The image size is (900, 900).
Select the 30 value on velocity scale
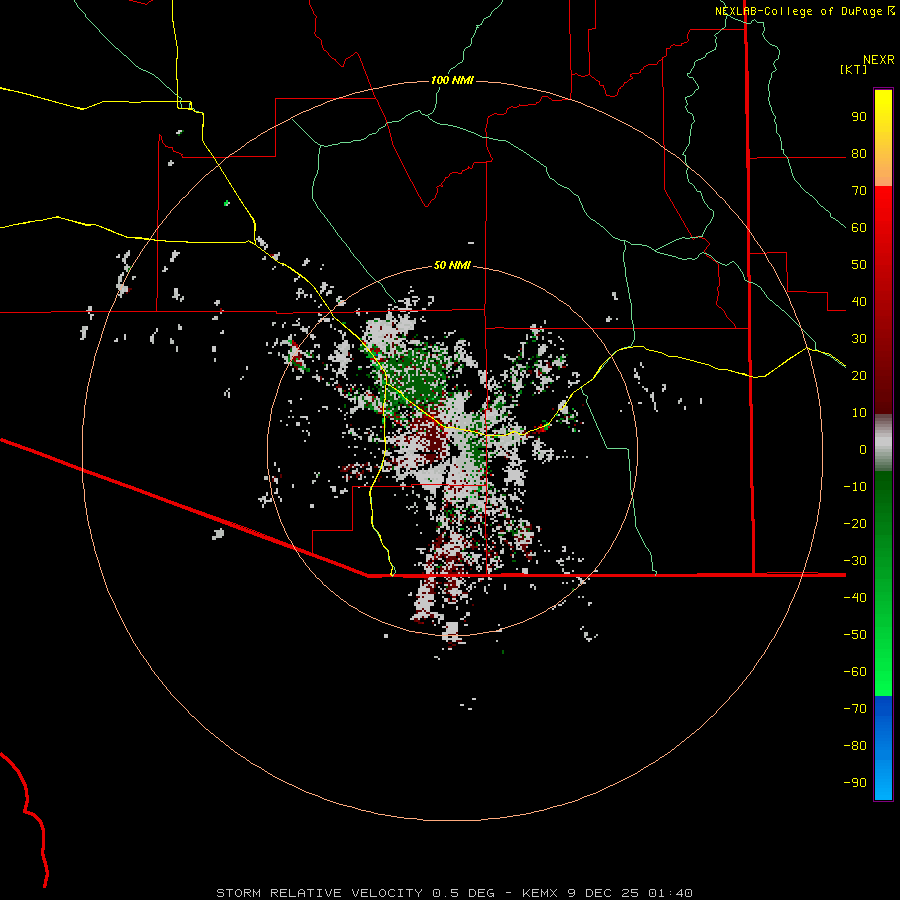click(859, 339)
